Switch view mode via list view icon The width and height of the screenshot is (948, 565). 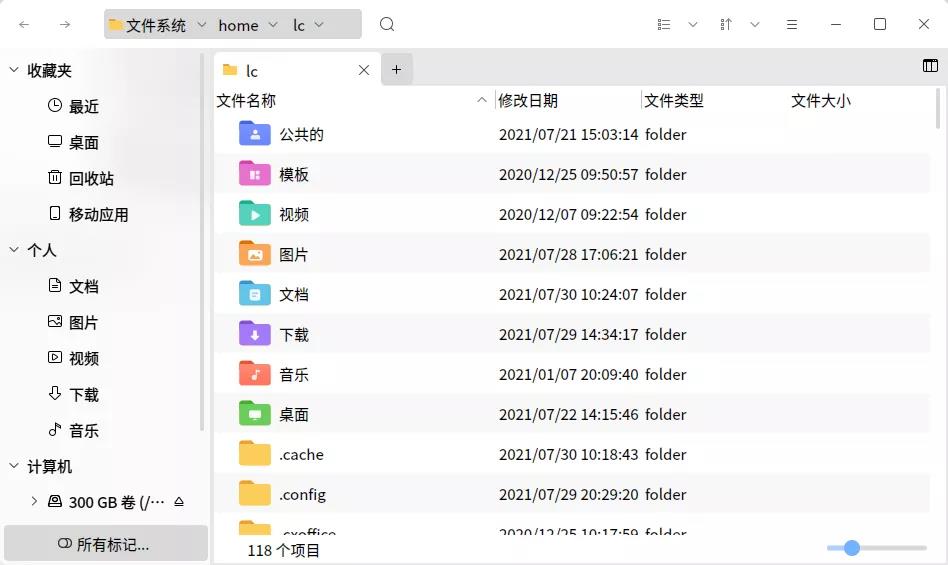click(664, 25)
